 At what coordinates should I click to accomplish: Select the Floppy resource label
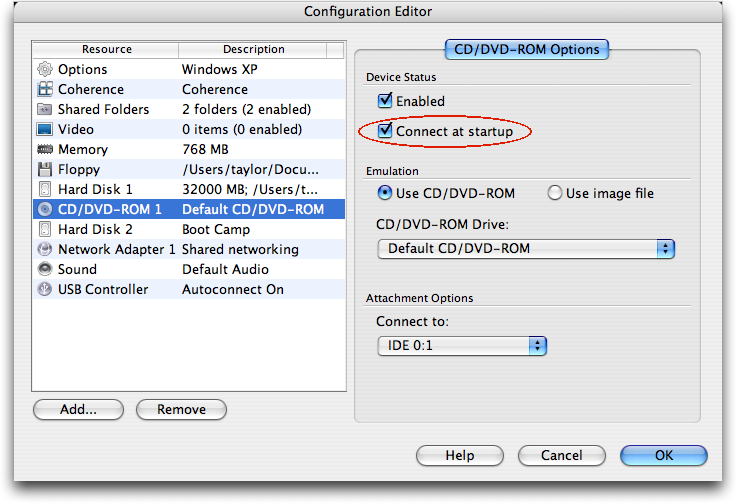(x=79, y=169)
